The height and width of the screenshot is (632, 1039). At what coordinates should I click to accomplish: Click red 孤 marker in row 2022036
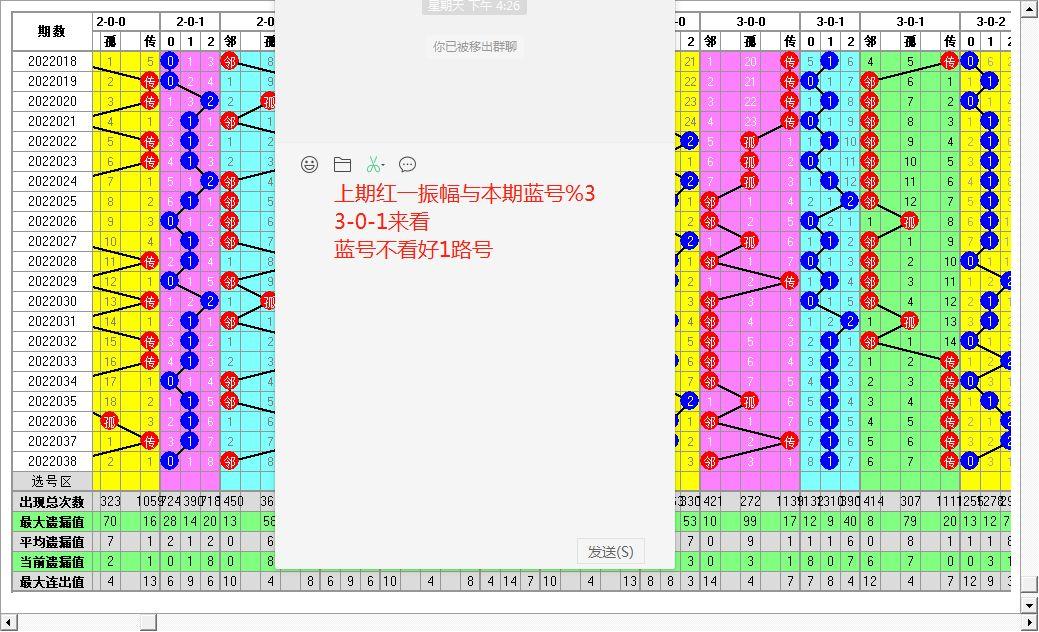(x=109, y=421)
